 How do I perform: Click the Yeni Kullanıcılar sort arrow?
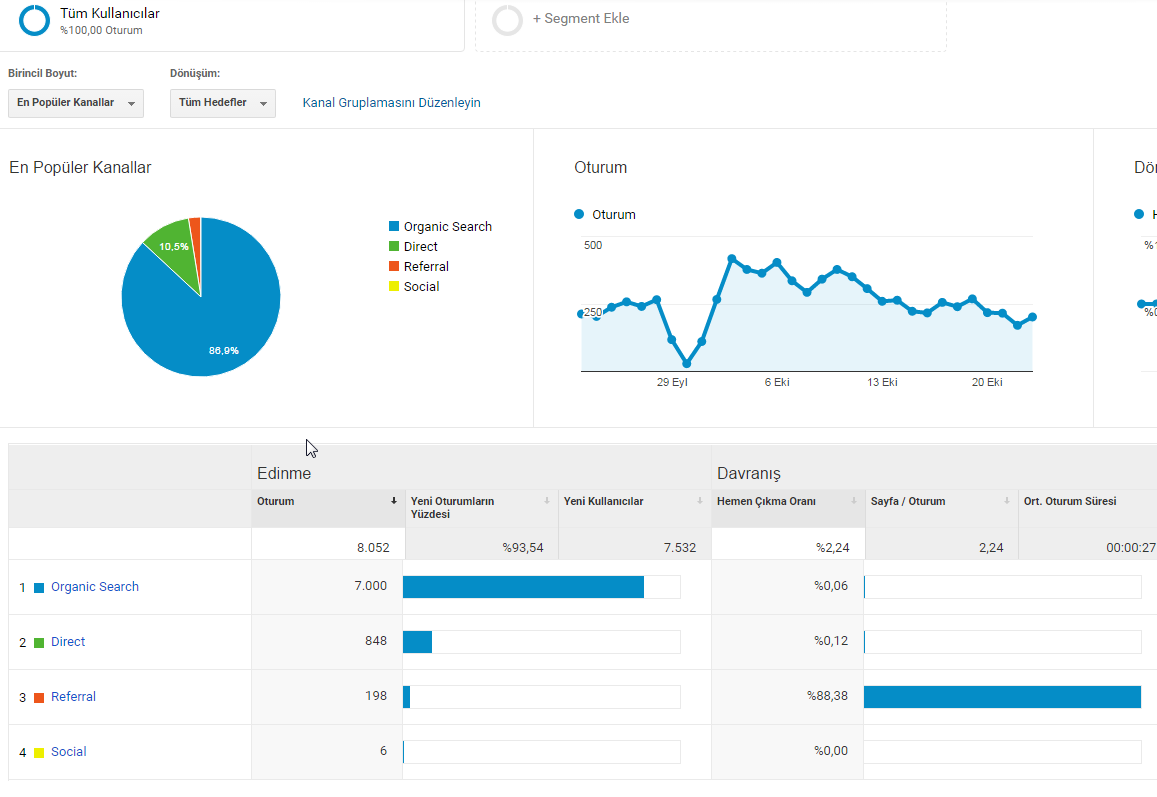click(x=700, y=501)
